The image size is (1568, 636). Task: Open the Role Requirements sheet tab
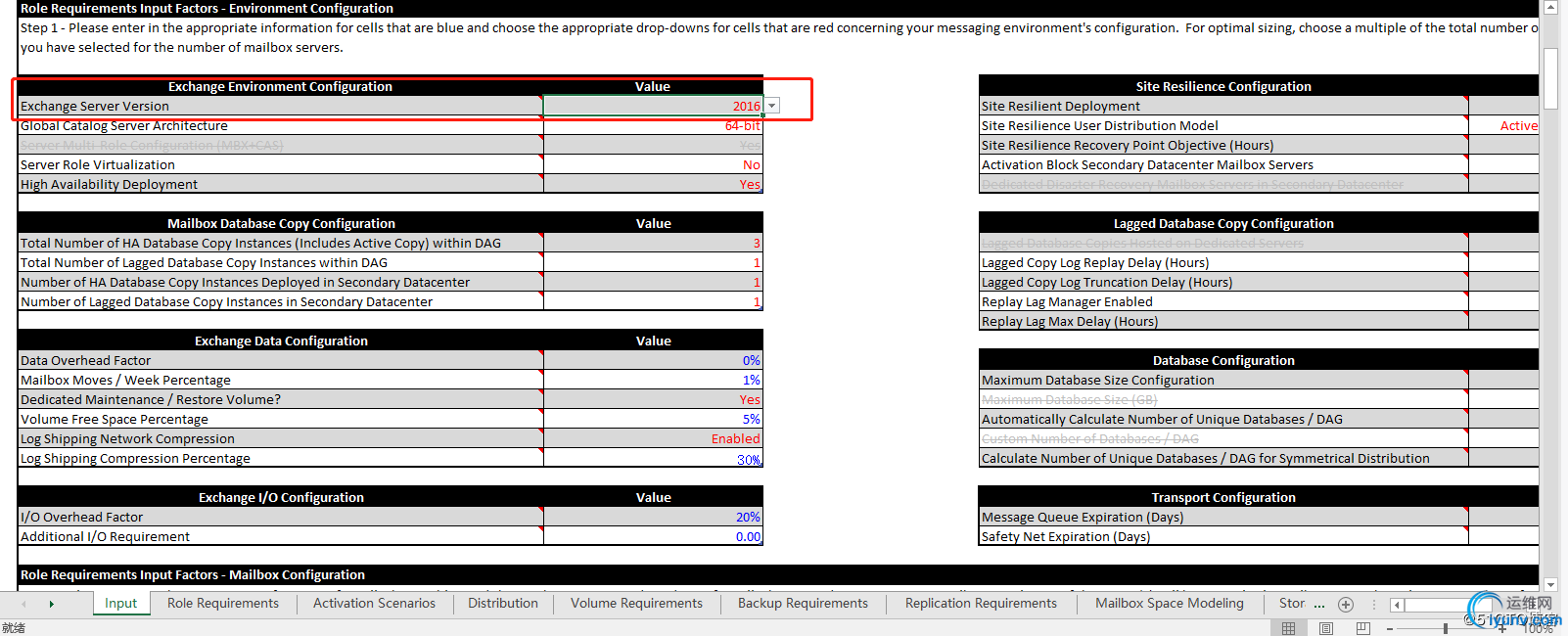pos(223,604)
